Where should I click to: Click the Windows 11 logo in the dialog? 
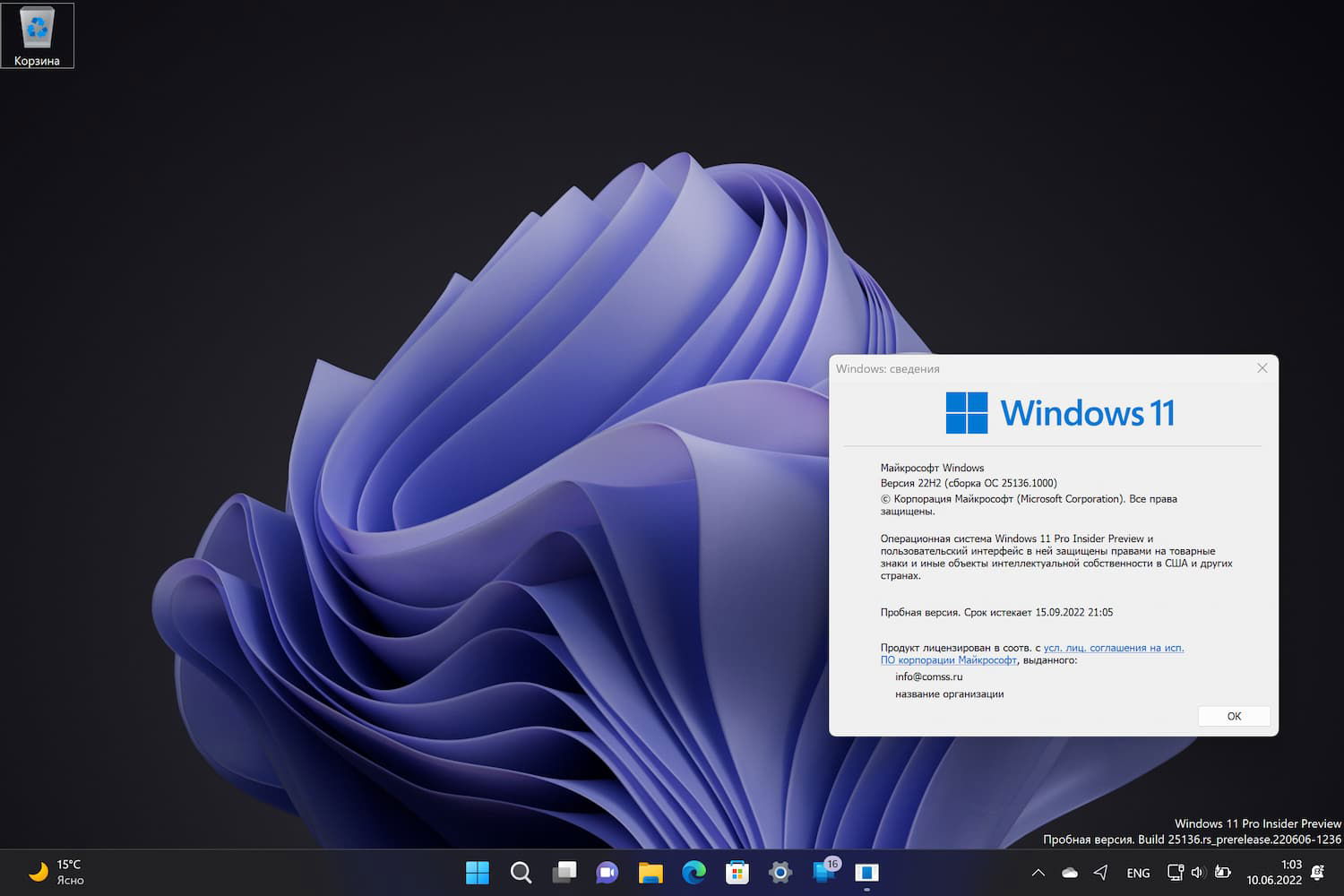(1060, 413)
